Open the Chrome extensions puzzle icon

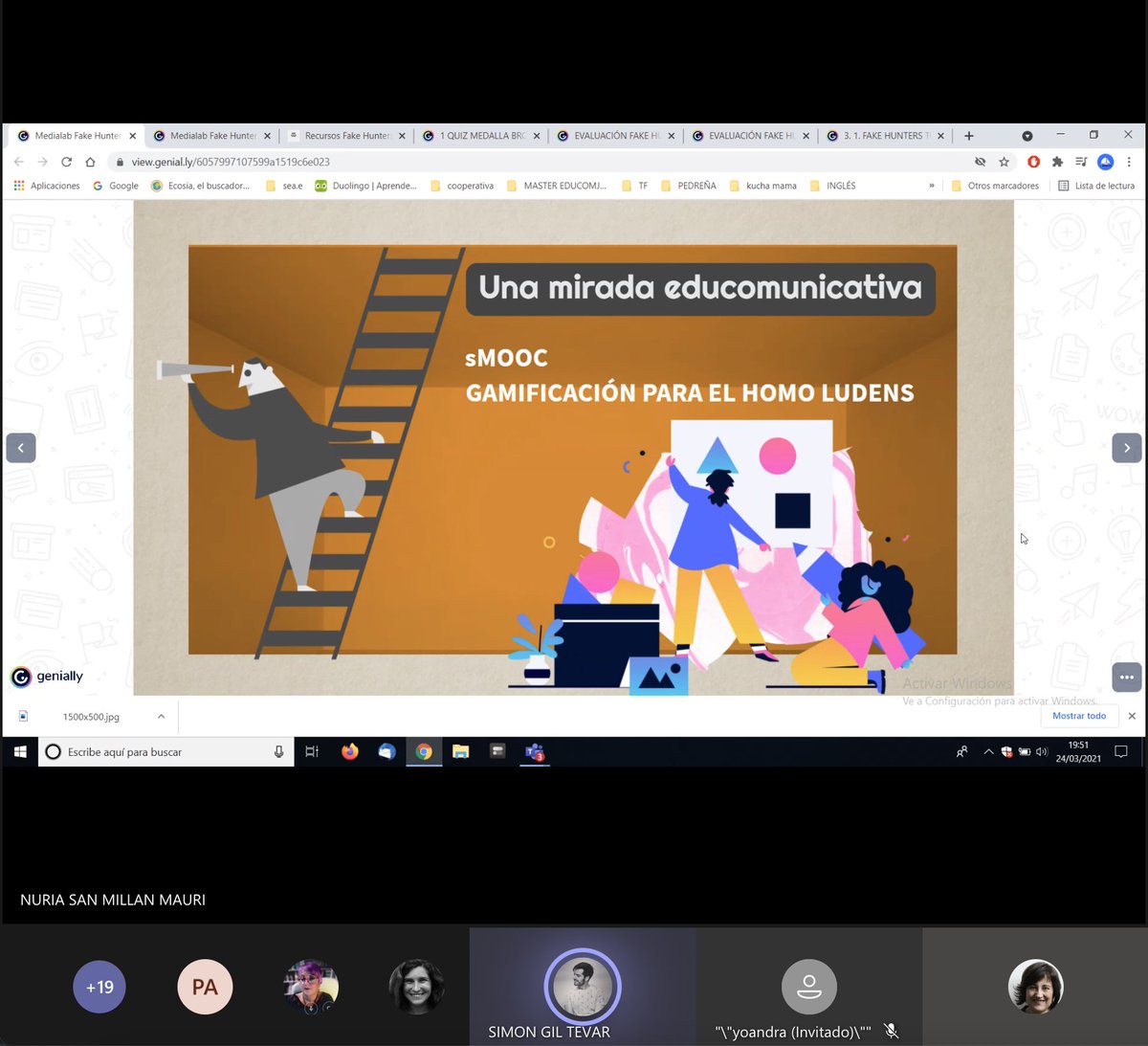[1057, 162]
